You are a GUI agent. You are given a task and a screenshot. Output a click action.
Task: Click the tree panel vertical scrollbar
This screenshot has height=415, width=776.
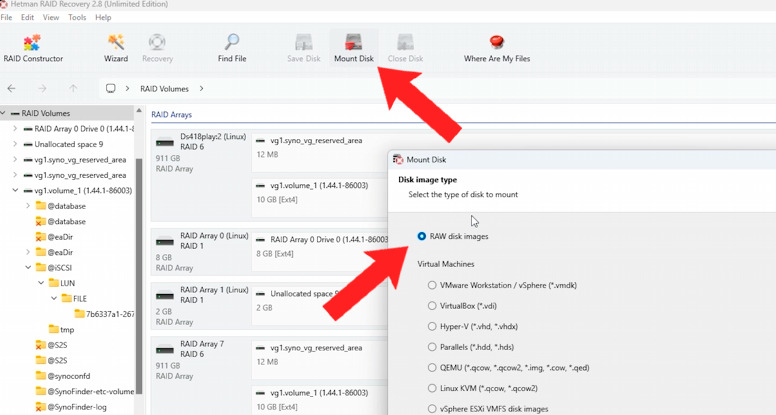[139, 277]
